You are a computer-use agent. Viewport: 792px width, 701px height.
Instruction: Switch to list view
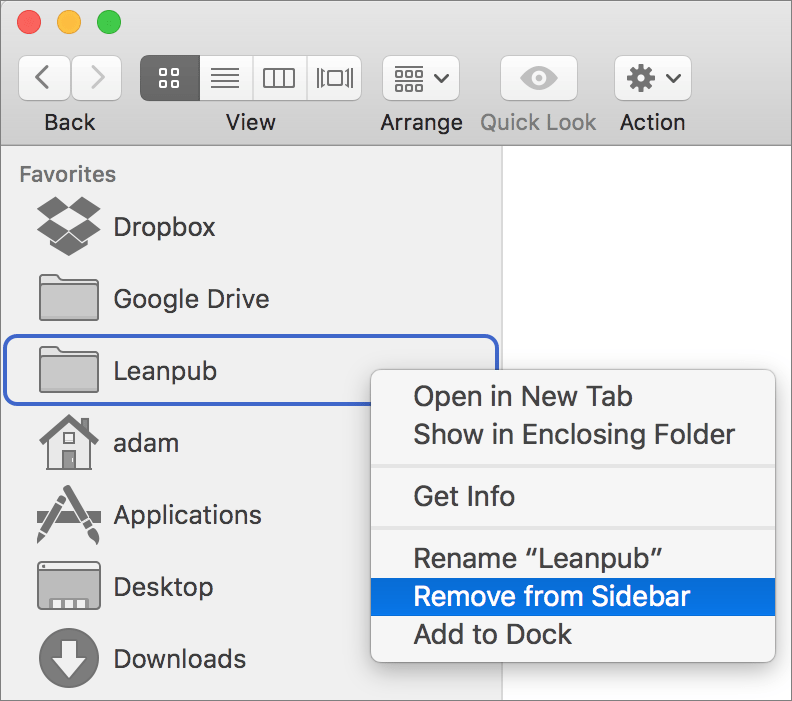click(226, 78)
